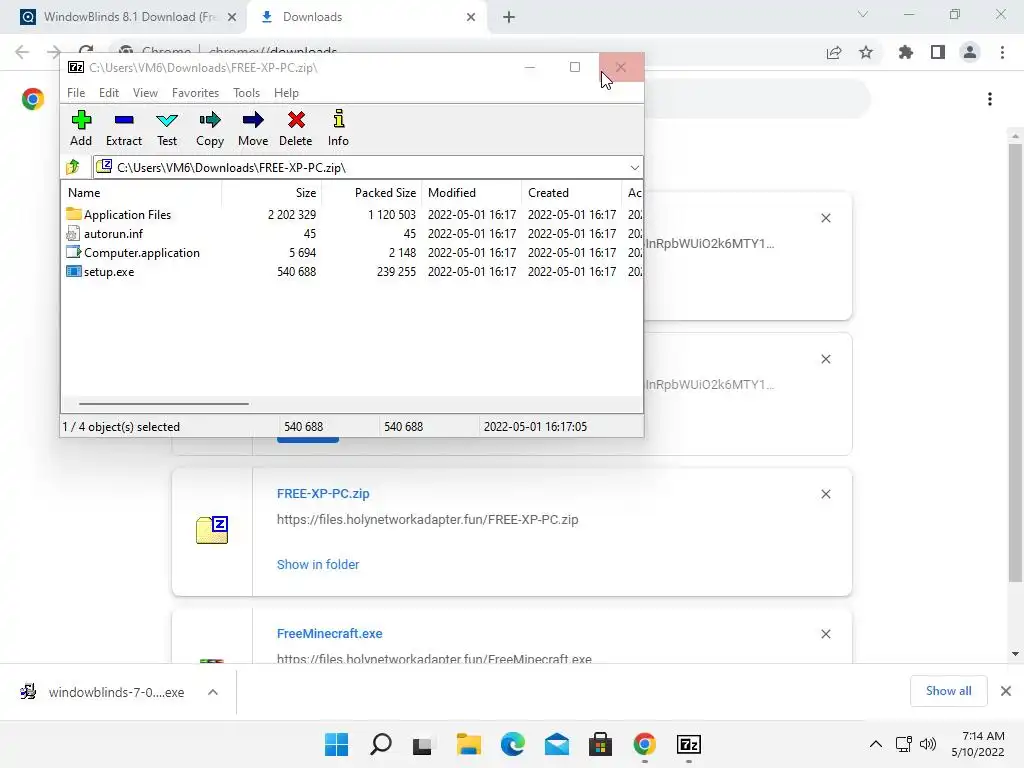This screenshot has height=768, width=1024.
Task: Expand the 7-Zip address path dropdown
Action: point(634,168)
